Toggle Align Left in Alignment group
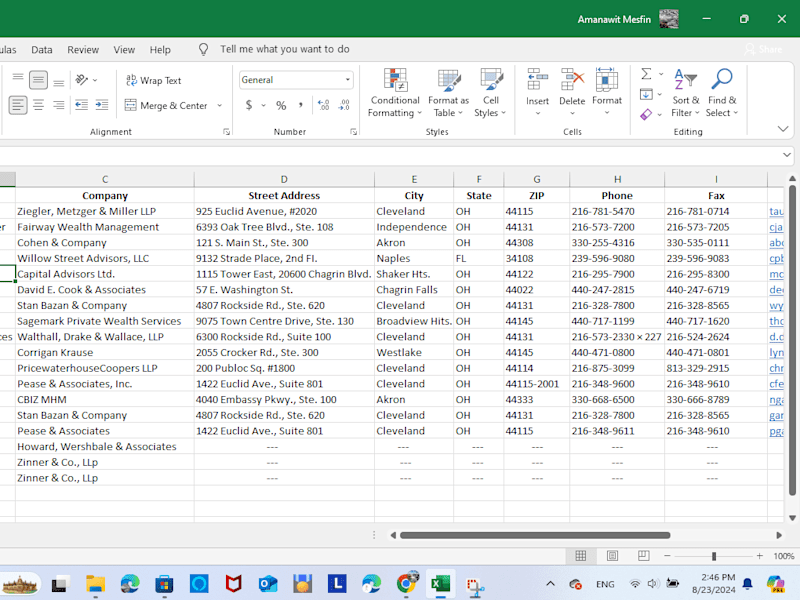 tap(18, 105)
